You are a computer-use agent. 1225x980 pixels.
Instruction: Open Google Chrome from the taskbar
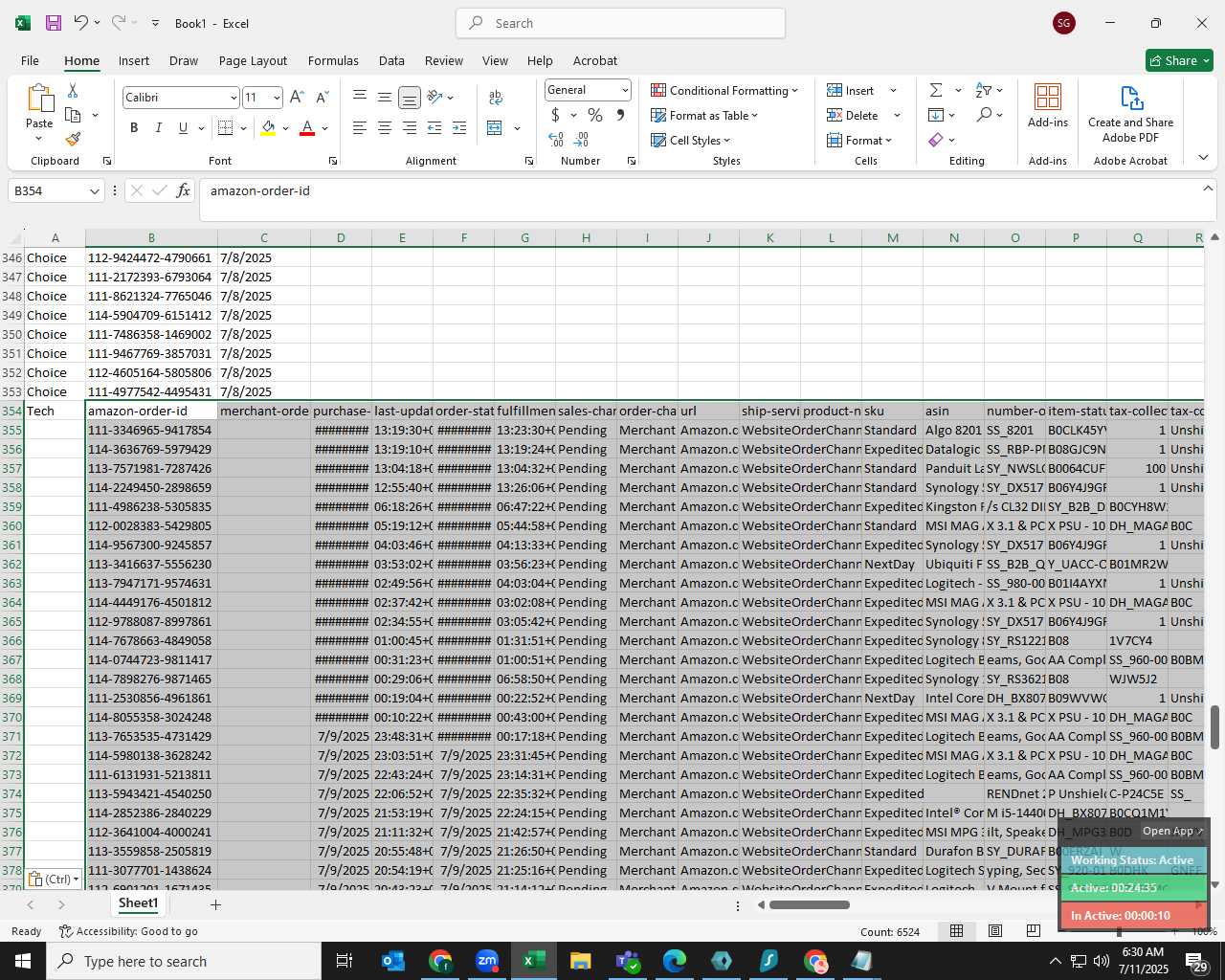pyautogui.click(x=440, y=961)
